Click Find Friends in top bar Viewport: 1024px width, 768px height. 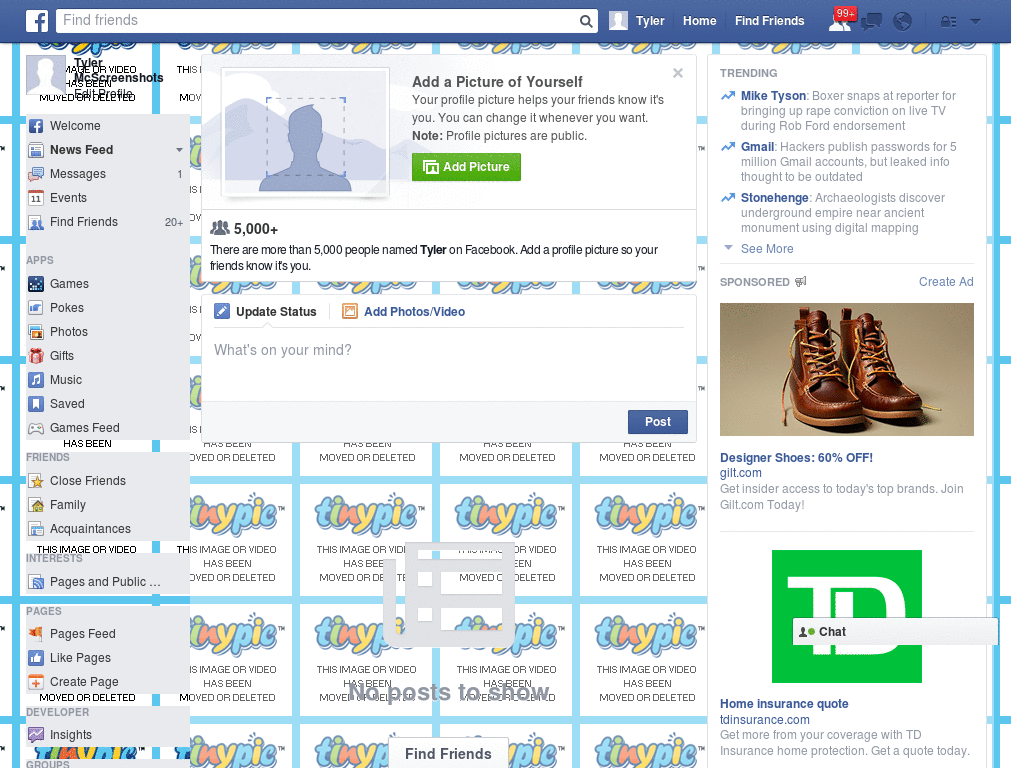[769, 21]
